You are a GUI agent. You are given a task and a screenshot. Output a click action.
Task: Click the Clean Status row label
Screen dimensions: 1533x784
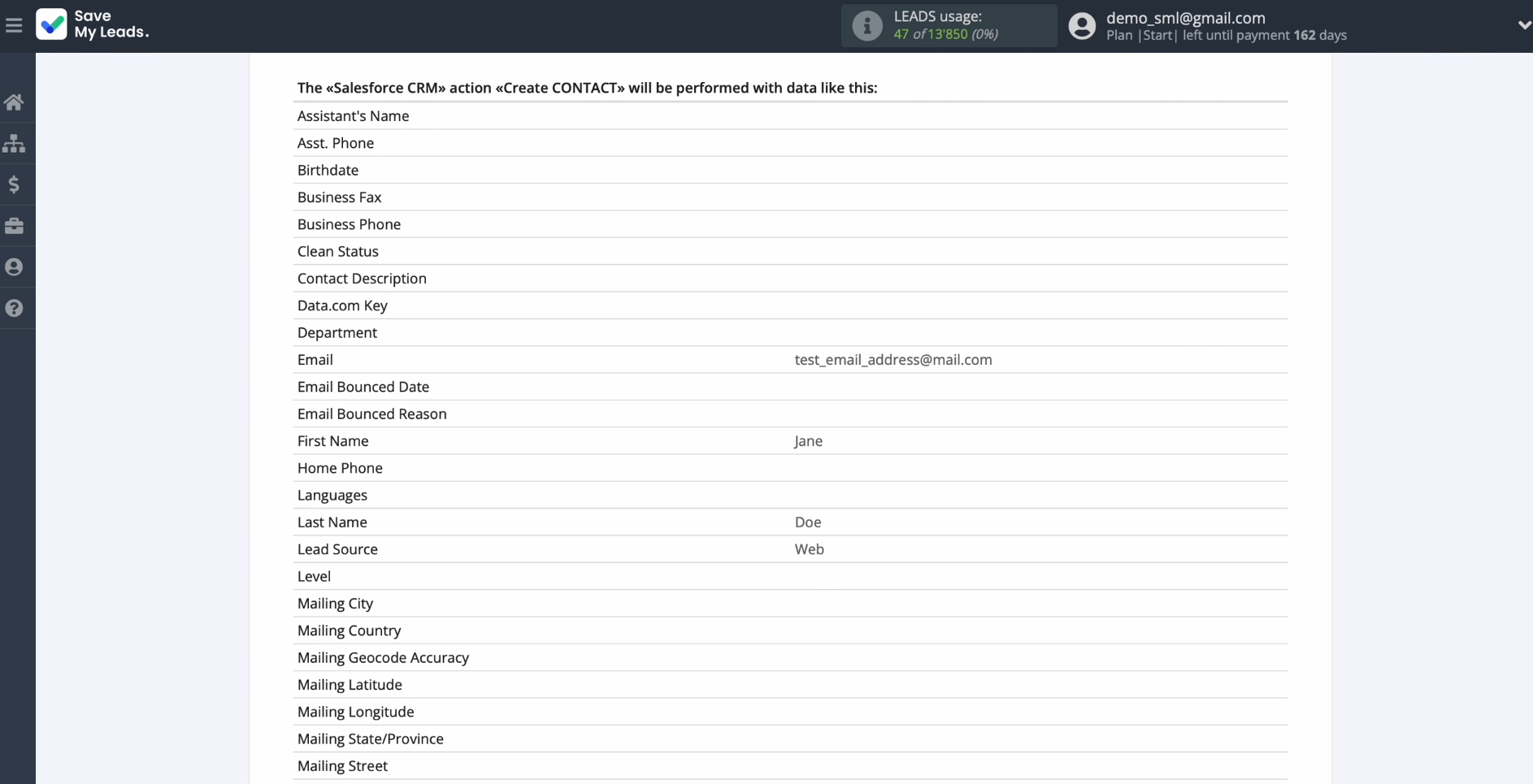coord(338,251)
